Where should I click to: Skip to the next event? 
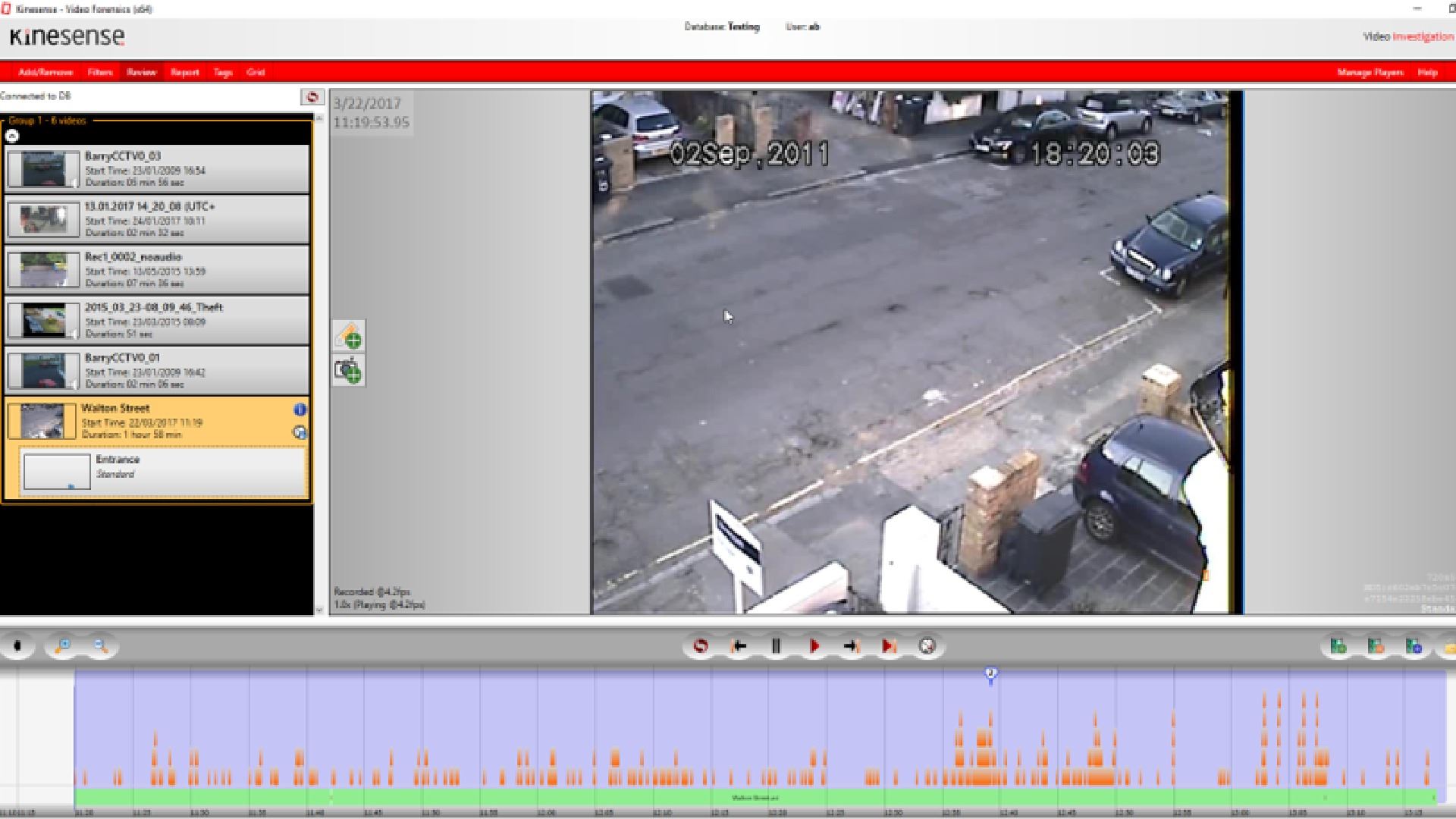[x=889, y=646]
